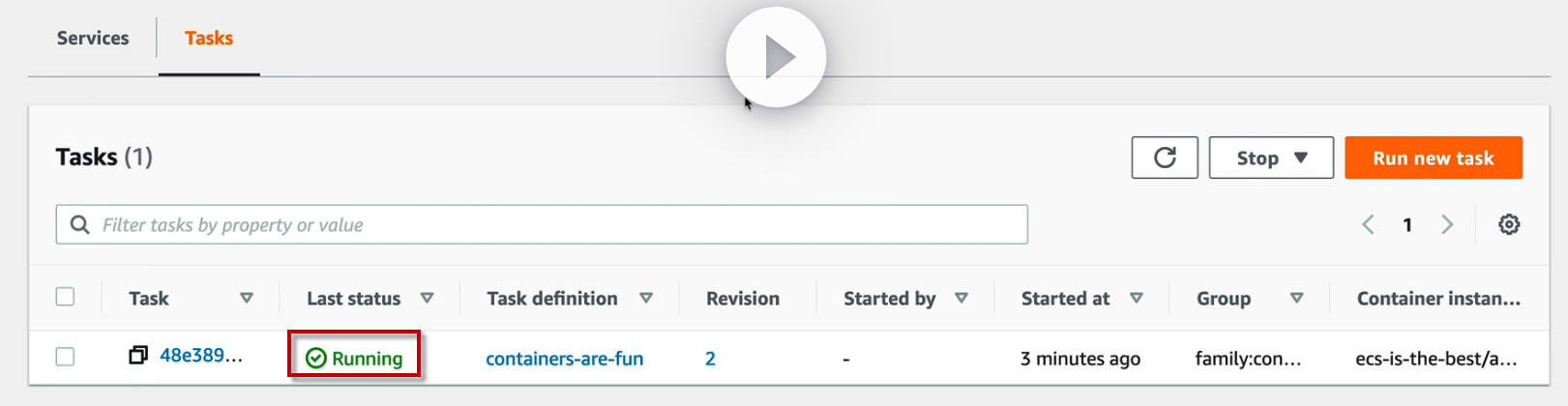Image resolution: width=1568 pixels, height=406 pixels.
Task: Select the Tasks tab
Action: coord(209,39)
